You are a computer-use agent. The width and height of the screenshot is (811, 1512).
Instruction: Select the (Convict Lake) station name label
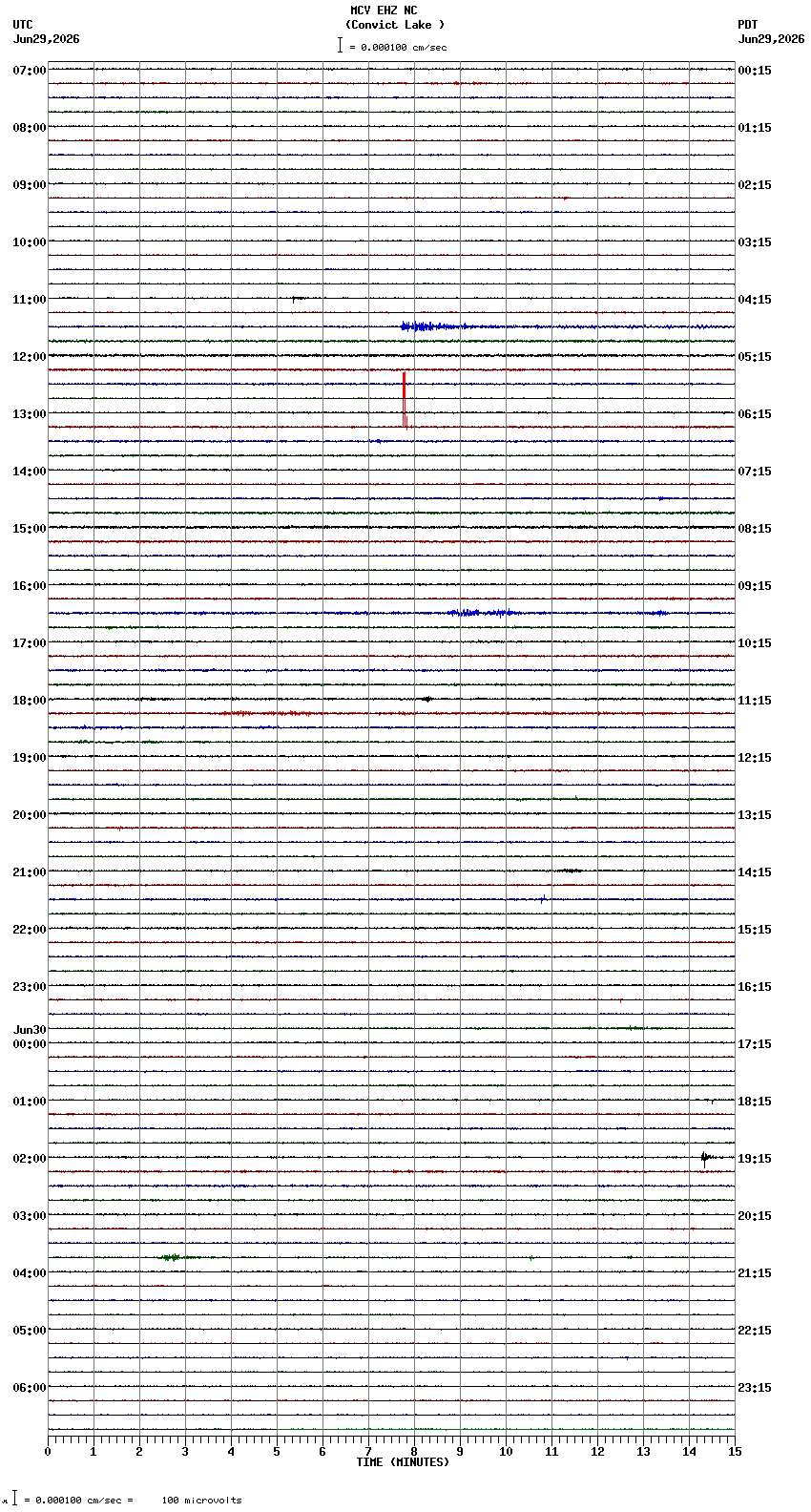coord(395,25)
